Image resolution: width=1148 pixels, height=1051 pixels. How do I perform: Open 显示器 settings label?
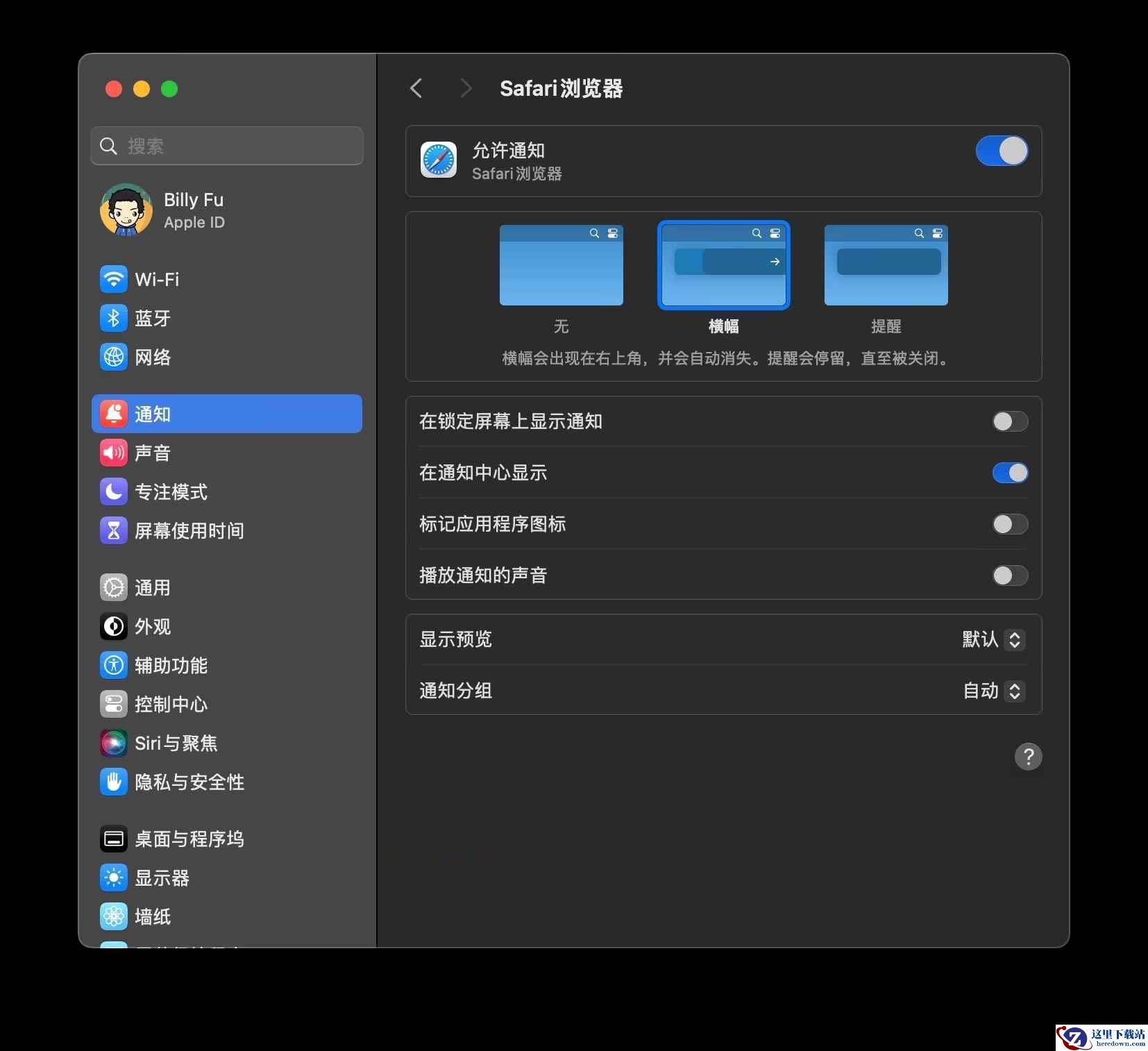pos(162,878)
